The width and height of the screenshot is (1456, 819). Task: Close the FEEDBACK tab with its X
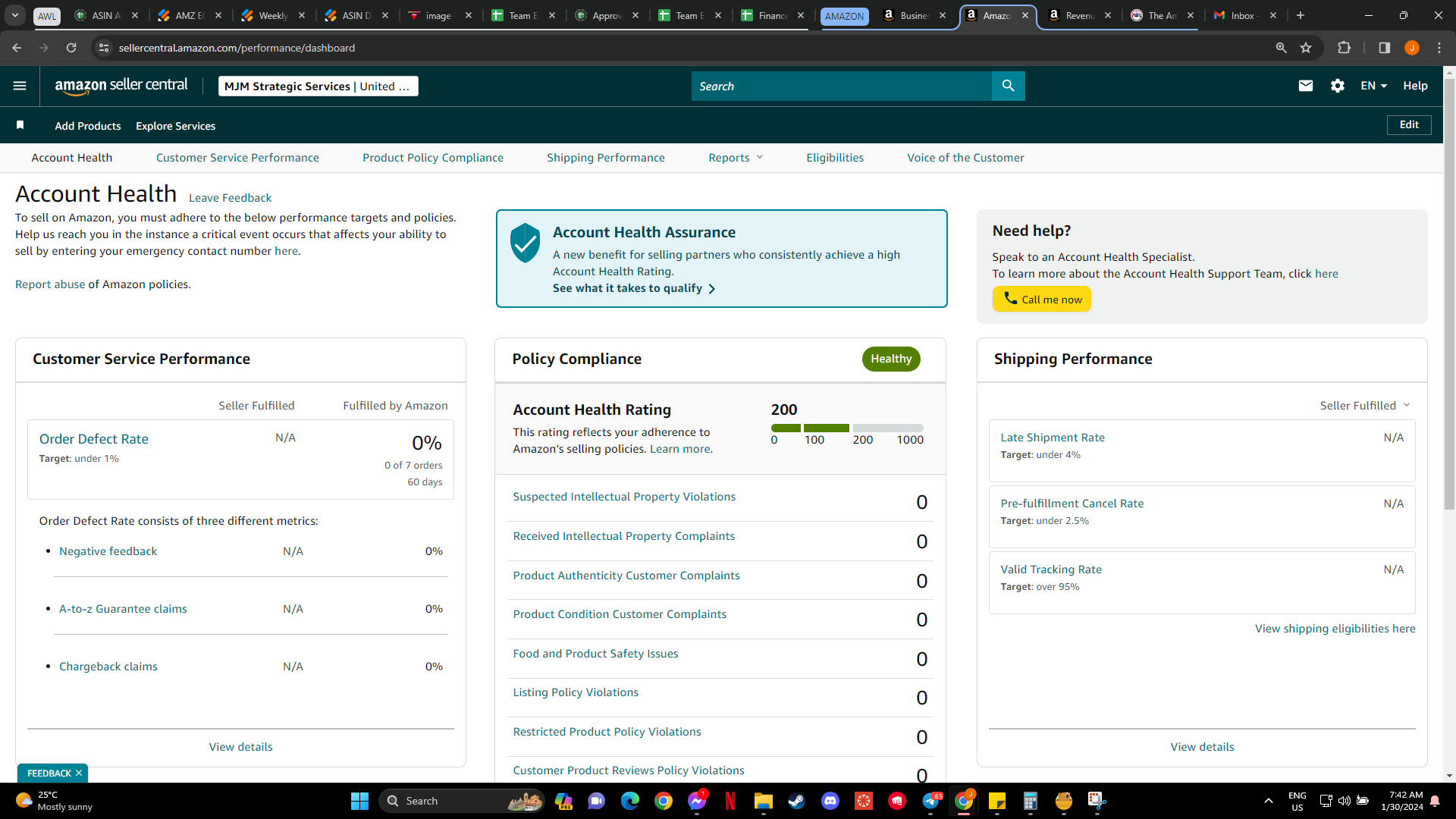[x=79, y=773]
